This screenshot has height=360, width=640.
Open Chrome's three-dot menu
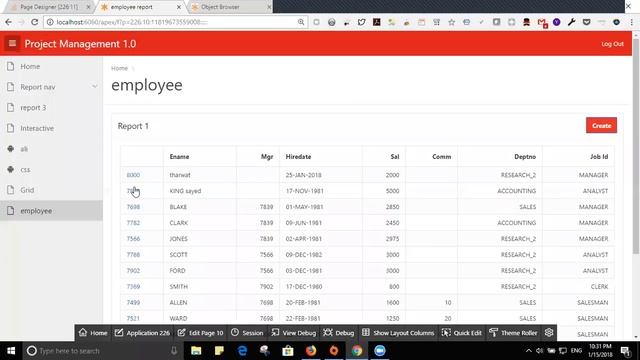coord(631,22)
